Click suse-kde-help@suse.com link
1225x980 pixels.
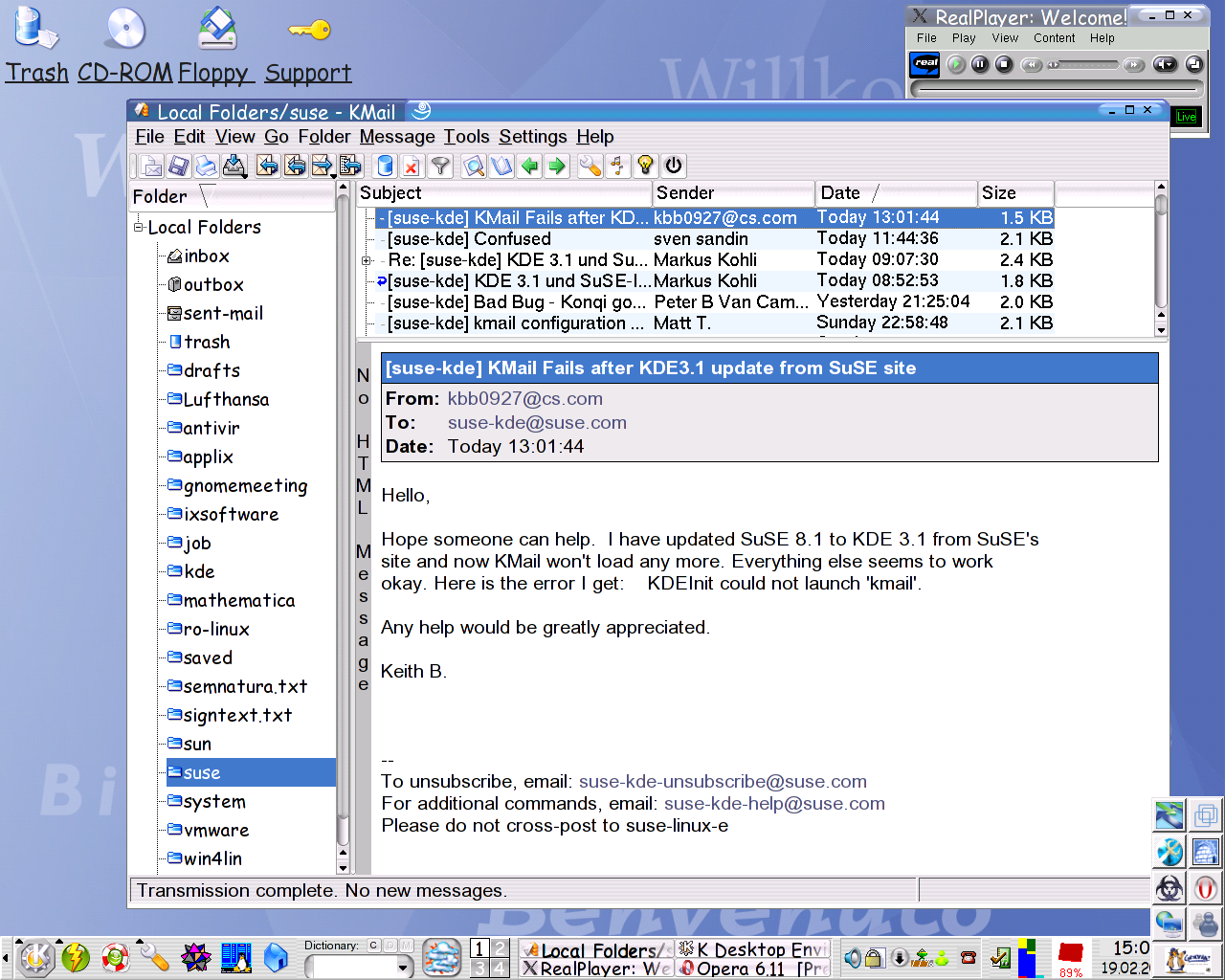point(774,804)
